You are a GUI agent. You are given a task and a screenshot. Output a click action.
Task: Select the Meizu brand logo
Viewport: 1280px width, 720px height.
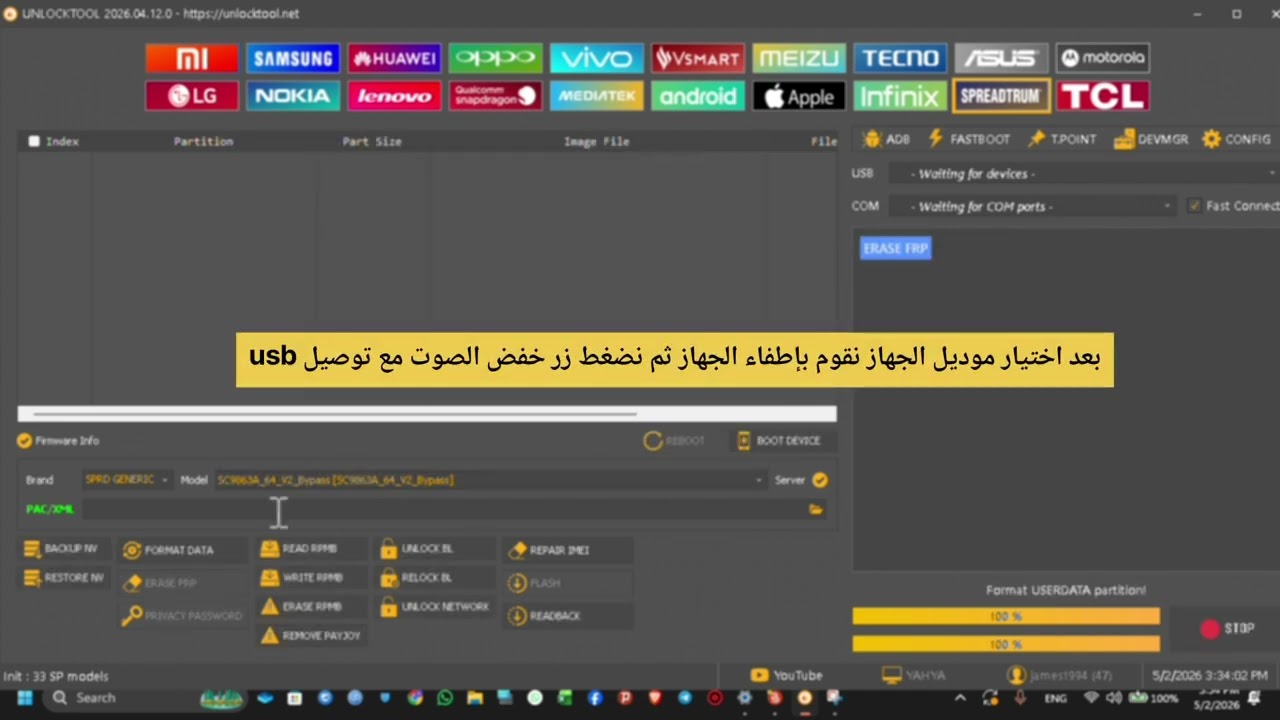click(x=798, y=58)
